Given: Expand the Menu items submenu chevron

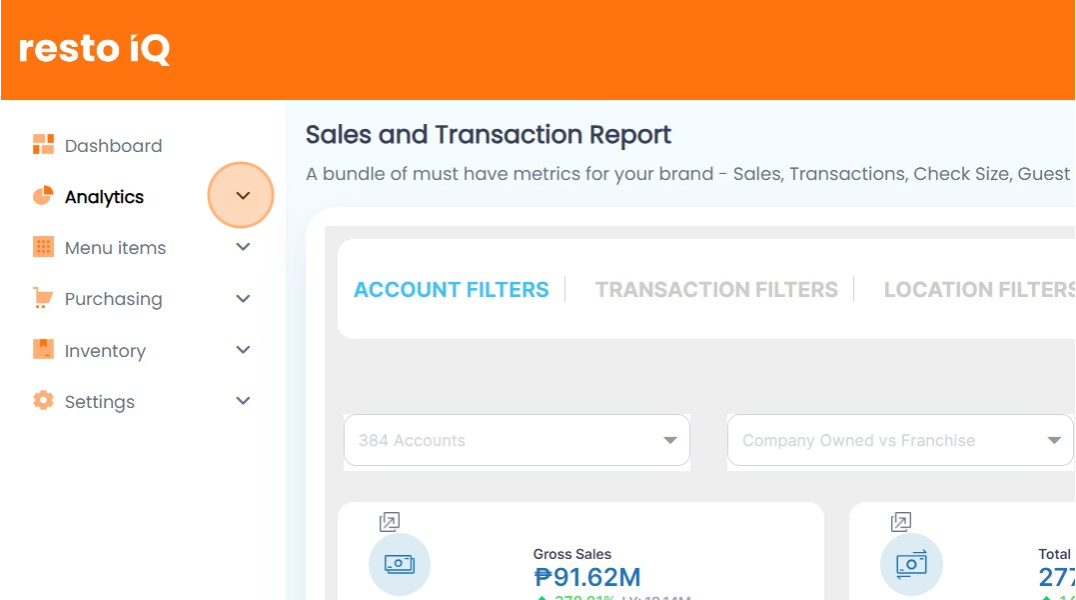Looking at the screenshot, I should pyautogui.click(x=242, y=247).
